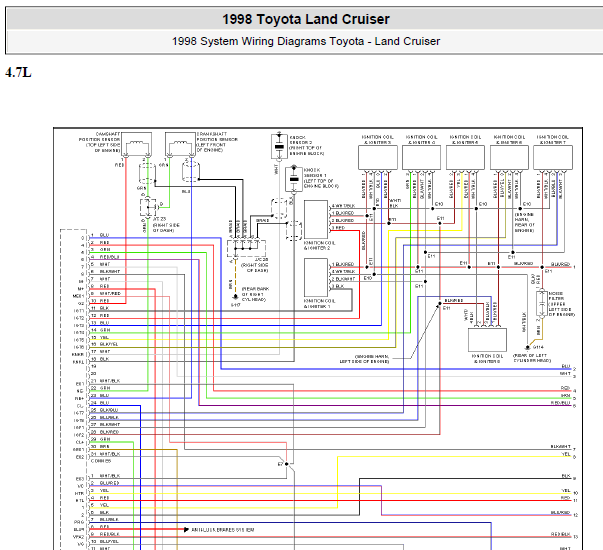The height and width of the screenshot is (550, 603).
Task: Click the 'RED/BLU' label at right edge
Action: (560, 403)
